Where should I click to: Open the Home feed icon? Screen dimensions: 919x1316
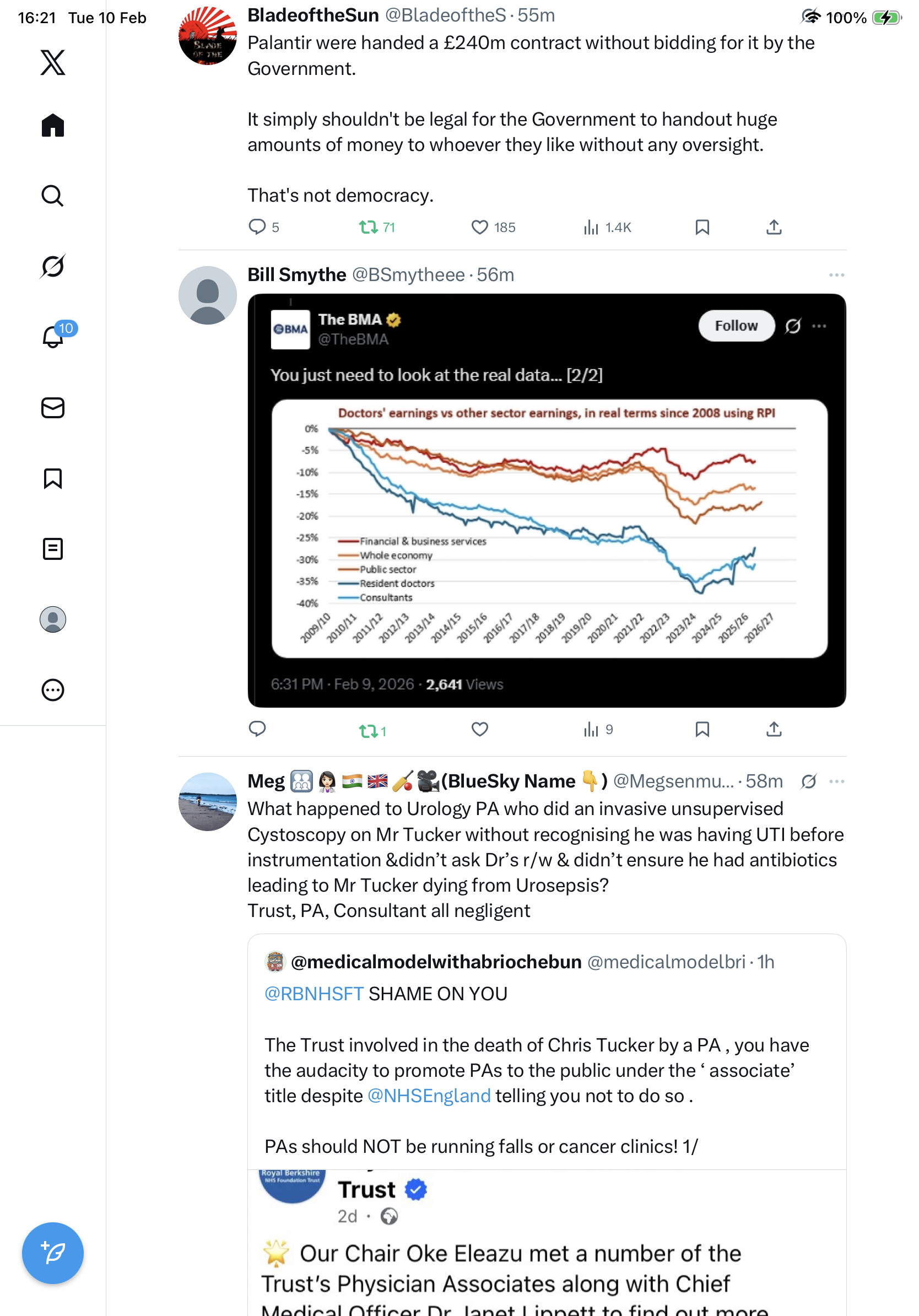click(x=53, y=126)
